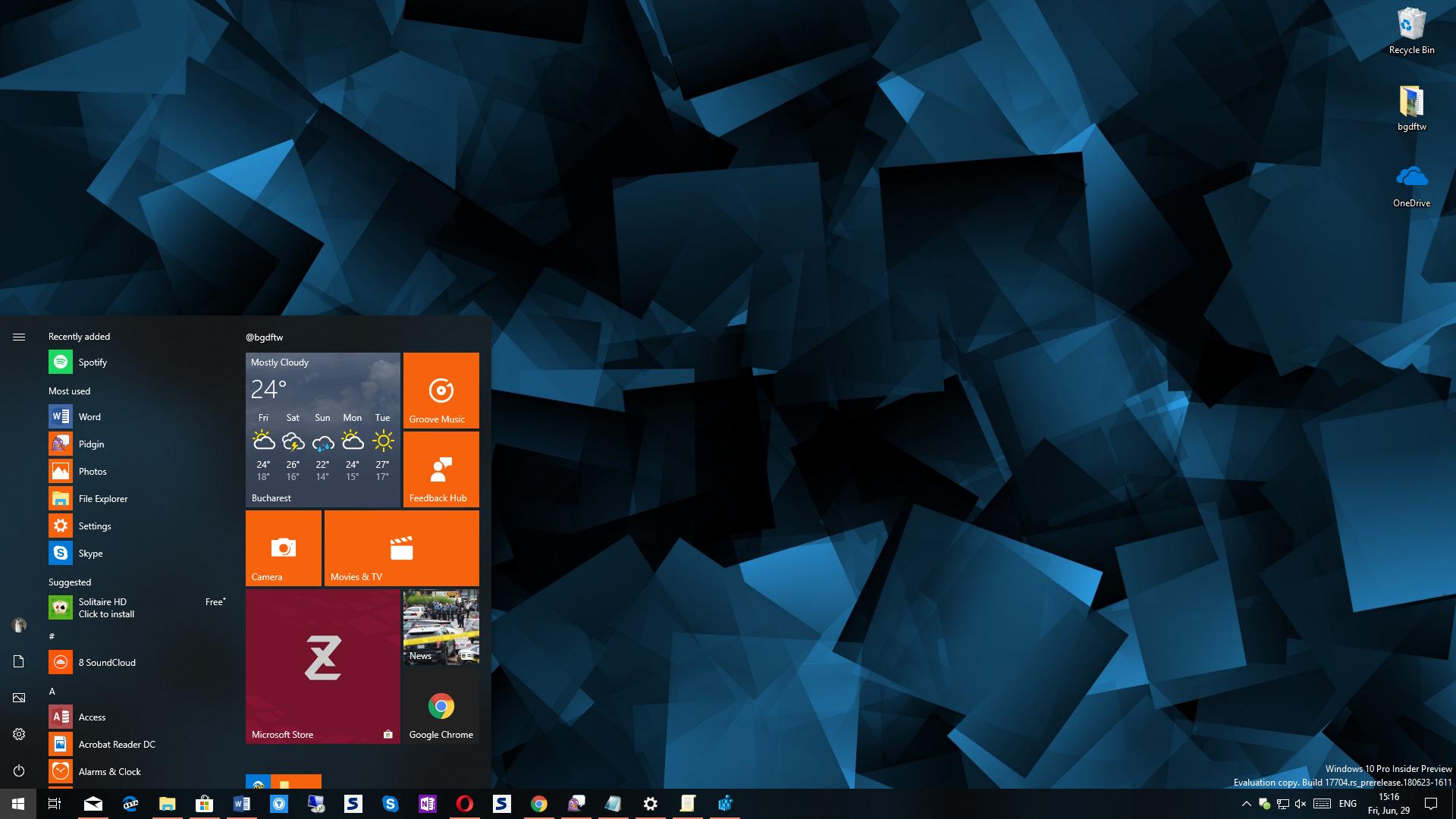Switch to Opera browser on the taskbar
The width and height of the screenshot is (1456, 819).
coord(465,804)
